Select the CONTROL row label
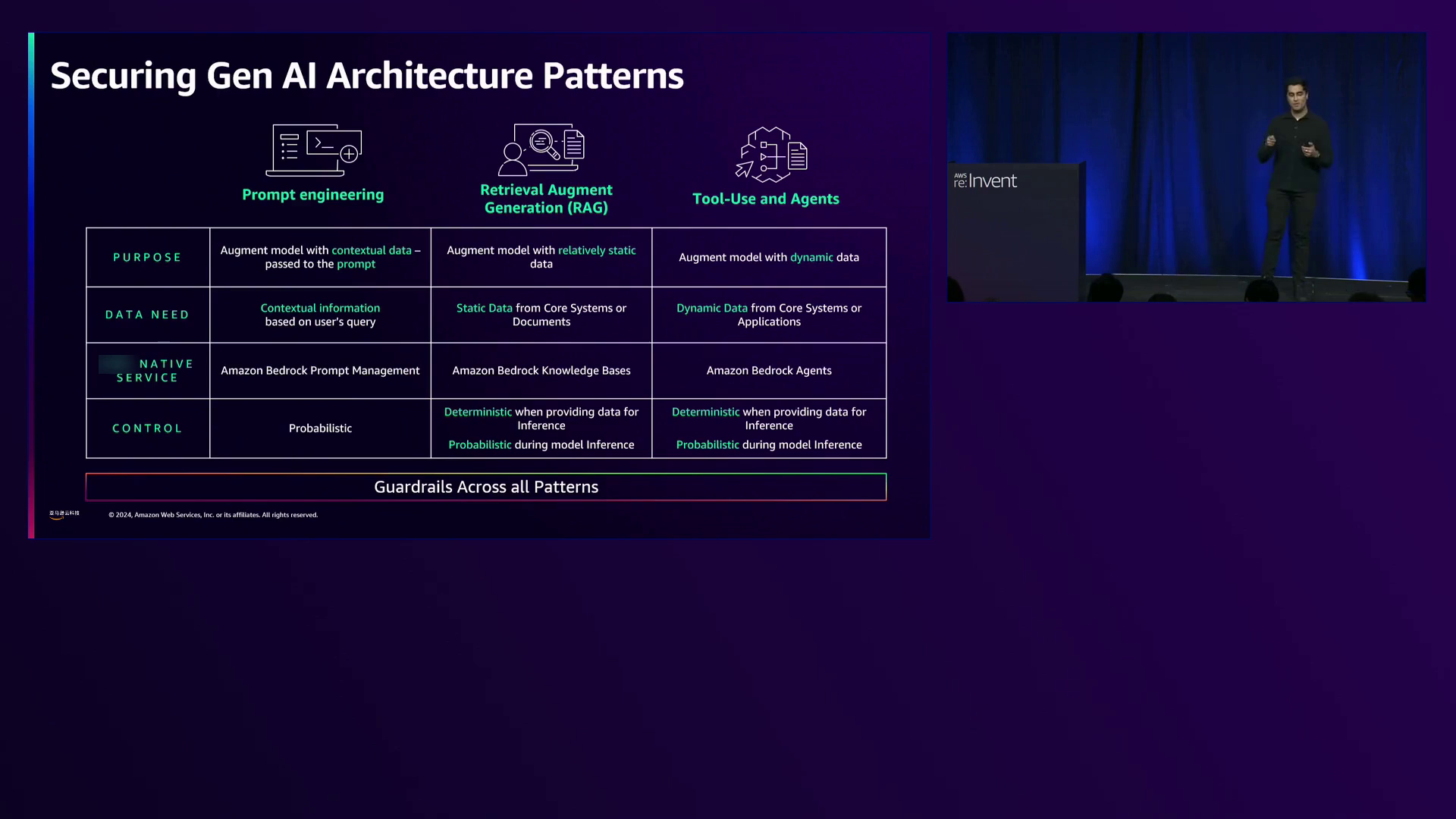 coord(147,428)
